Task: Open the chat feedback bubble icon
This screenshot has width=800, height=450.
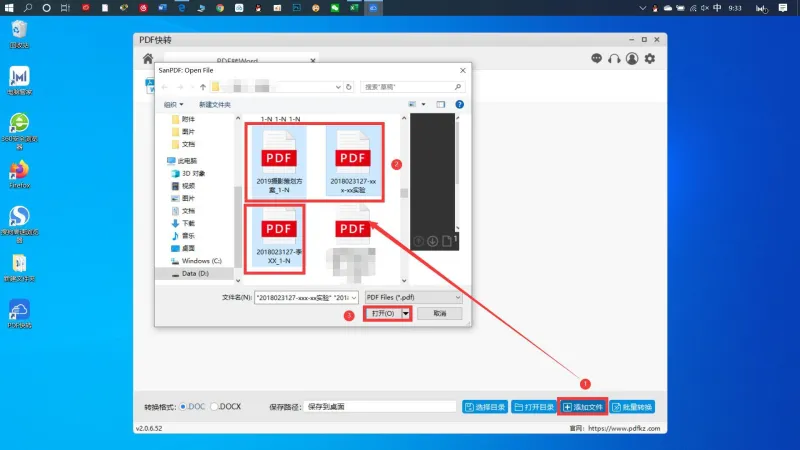Action: pyautogui.click(x=596, y=58)
